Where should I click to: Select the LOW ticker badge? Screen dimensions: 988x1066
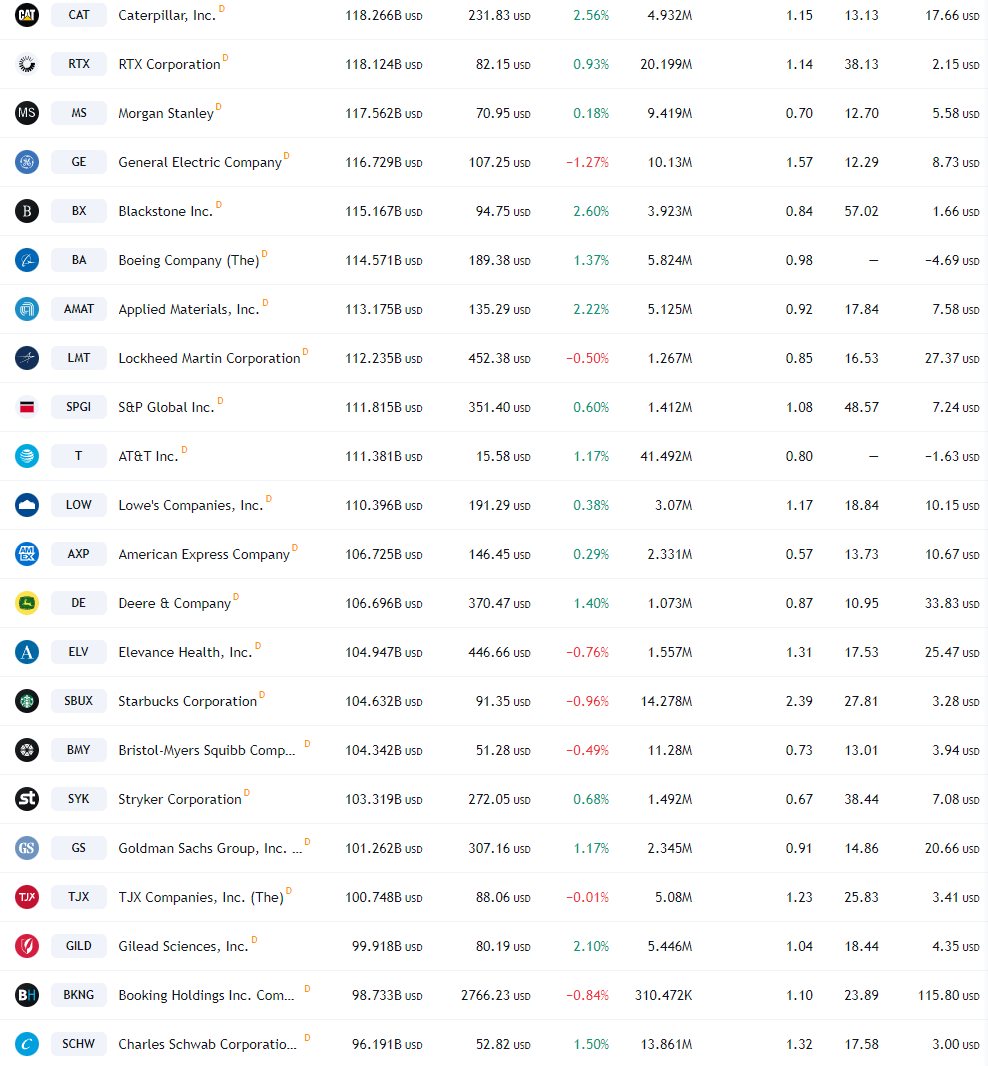point(79,504)
